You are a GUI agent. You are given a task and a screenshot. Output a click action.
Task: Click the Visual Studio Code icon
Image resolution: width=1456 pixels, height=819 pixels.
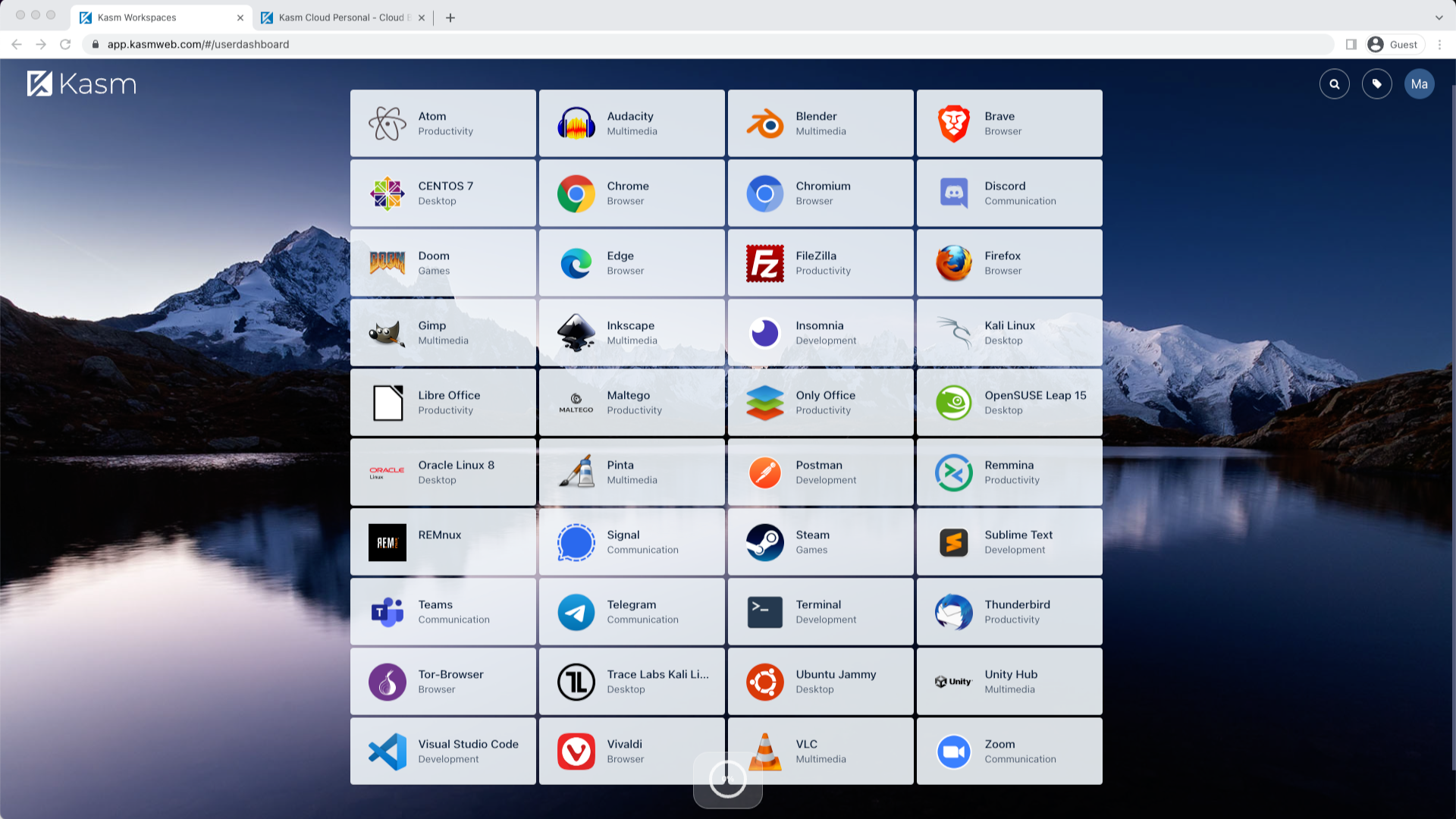tap(387, 752)
